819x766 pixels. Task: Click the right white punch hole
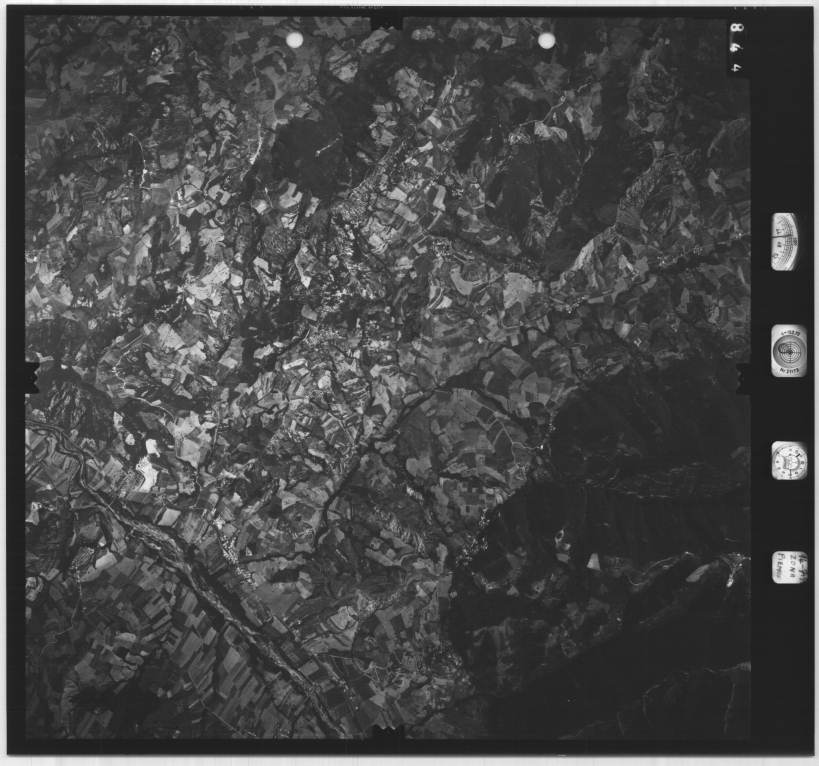546,40
